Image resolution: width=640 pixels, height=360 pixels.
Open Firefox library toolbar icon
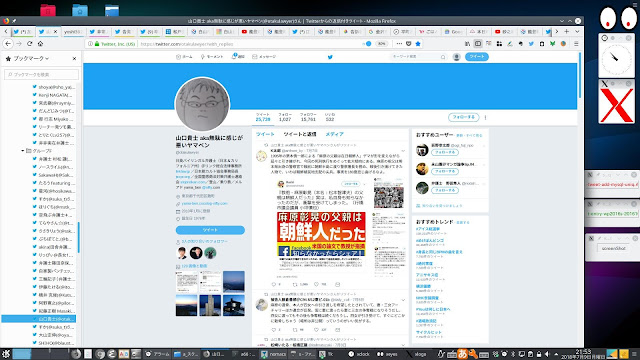click(x=467, y=44)
